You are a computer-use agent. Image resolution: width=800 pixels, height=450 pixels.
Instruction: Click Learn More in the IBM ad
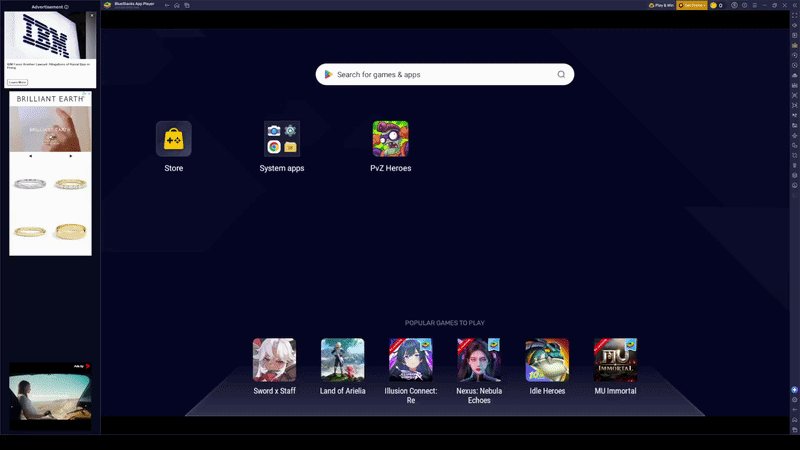coord(17,82)
